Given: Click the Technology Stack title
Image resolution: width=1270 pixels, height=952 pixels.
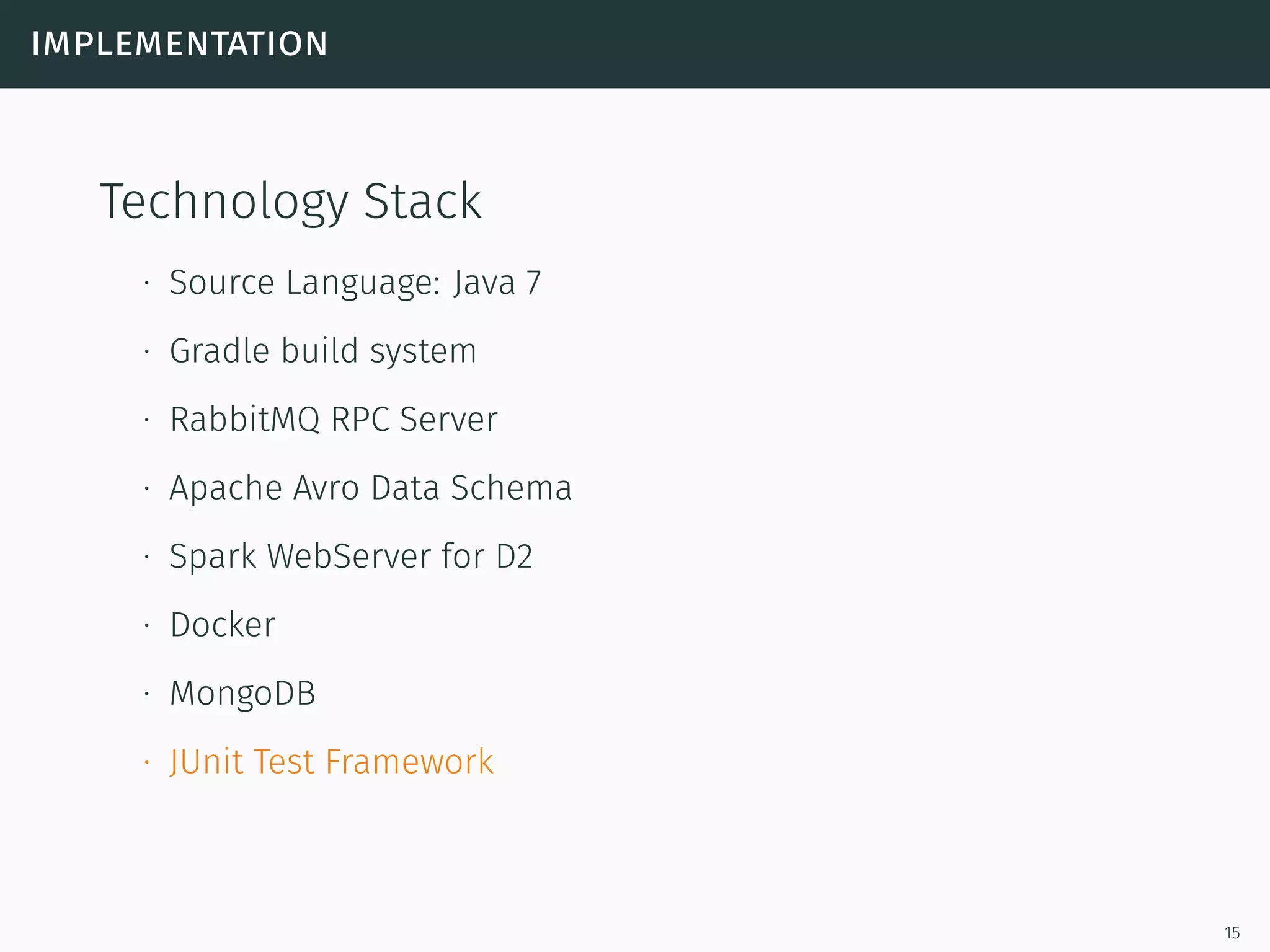Looking at the screenshot, I should (x=290, y=201).
